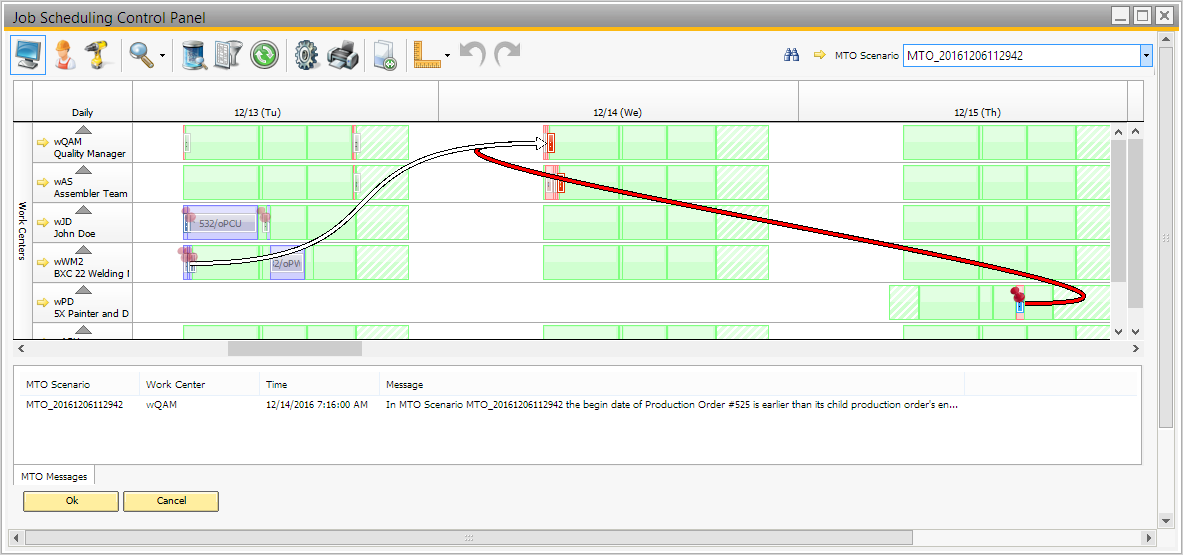This screenshot has width=1183, height=555.
Task: Collapse the wQAM Quality Manager row triangle
Action: tap(84, 129)
